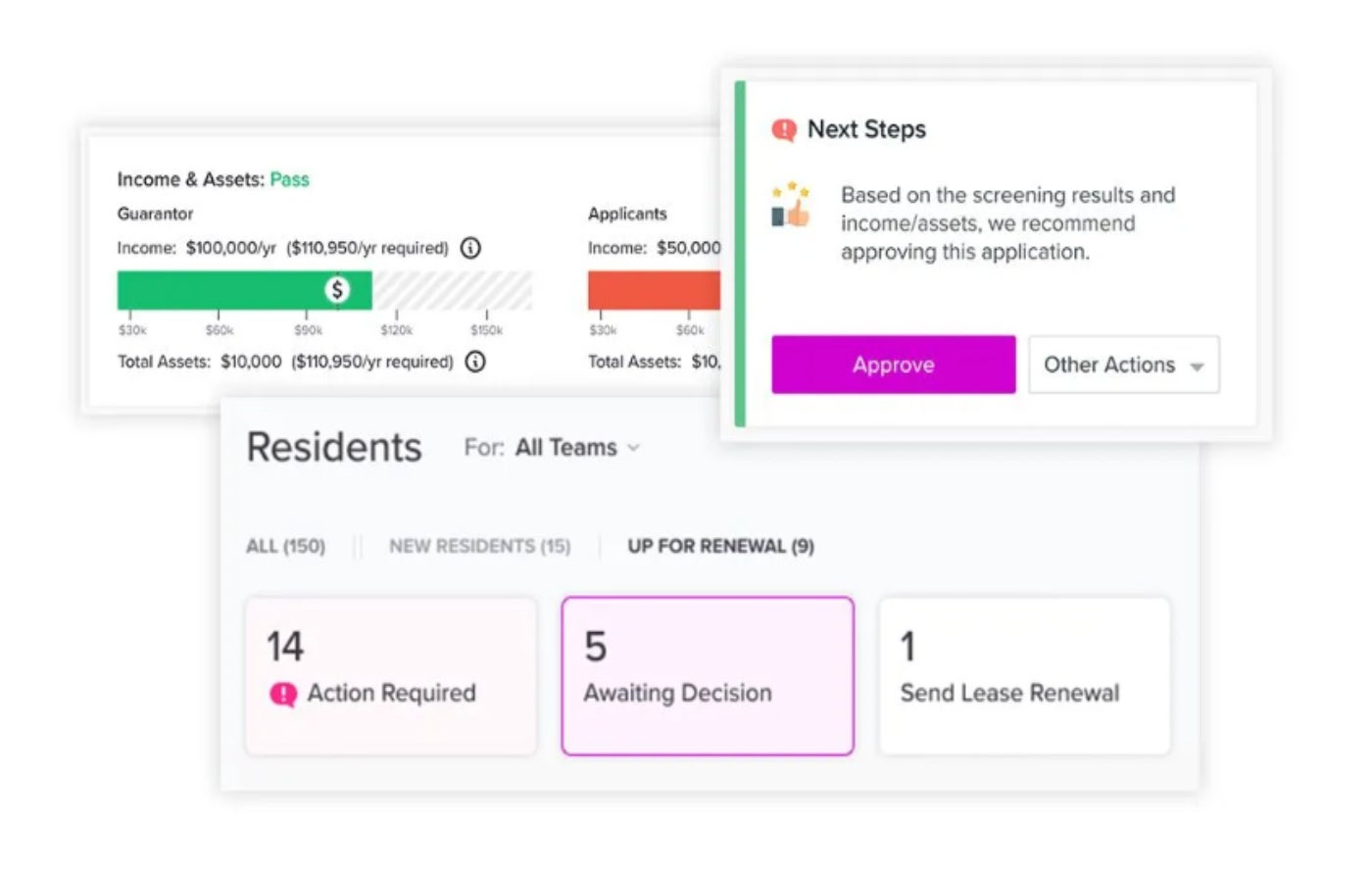Viewport: 1372px width, 882px height.
Task: Click the Pass status label
Action: (289, 179)
